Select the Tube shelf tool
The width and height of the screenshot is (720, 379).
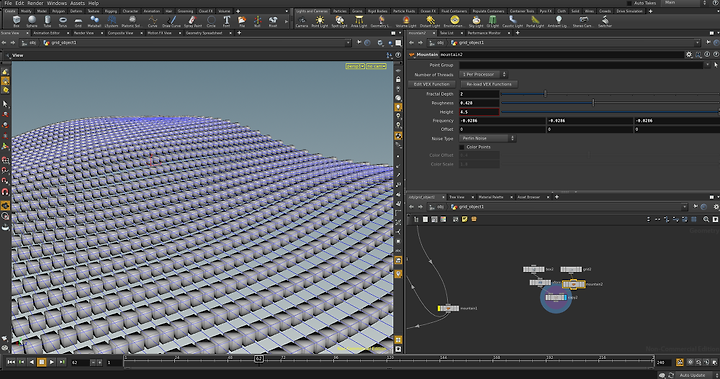tap(47, 21)
